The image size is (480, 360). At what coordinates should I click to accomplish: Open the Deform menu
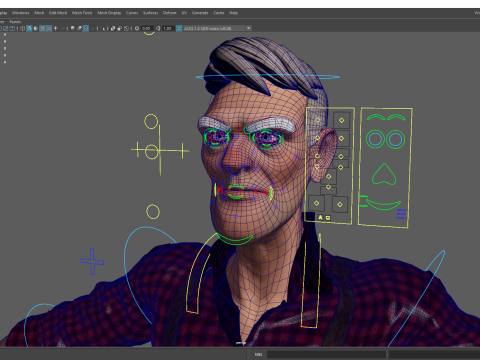point(169,13)
